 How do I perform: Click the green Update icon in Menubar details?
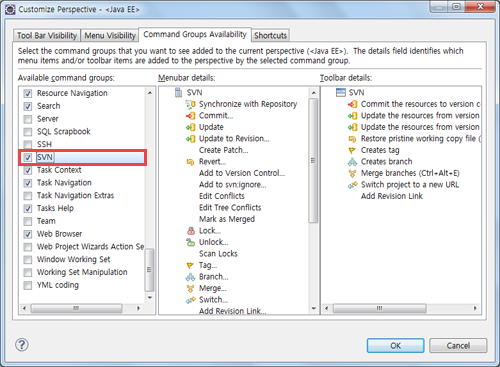coord(190,127)
